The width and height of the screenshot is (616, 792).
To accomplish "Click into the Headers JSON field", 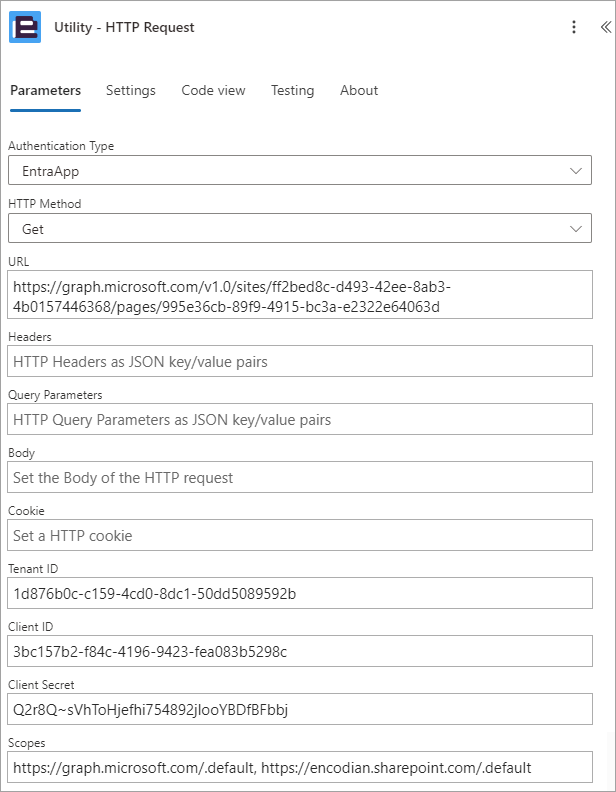I will click(300, 361).
